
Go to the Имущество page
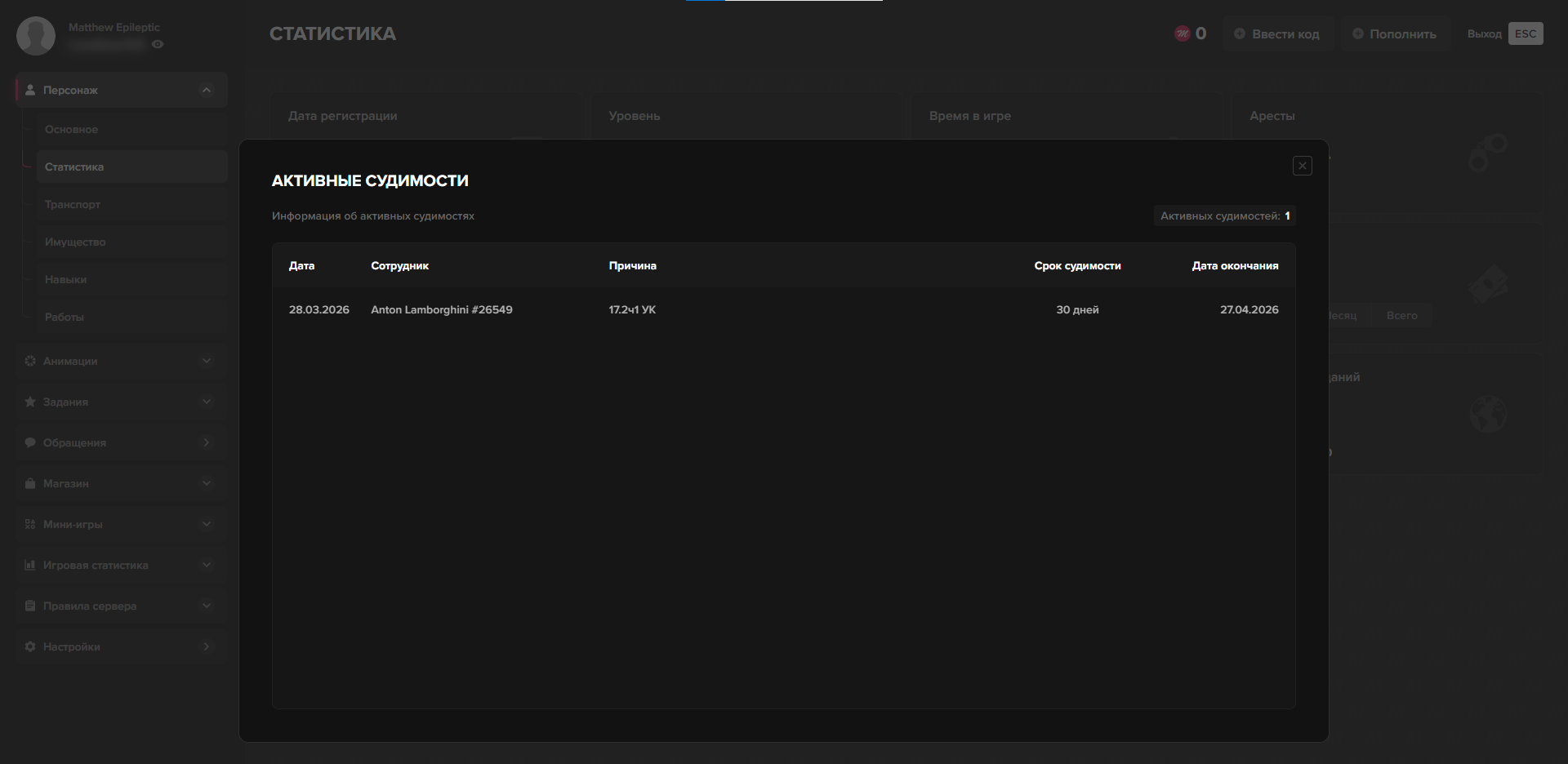[75, 242]
